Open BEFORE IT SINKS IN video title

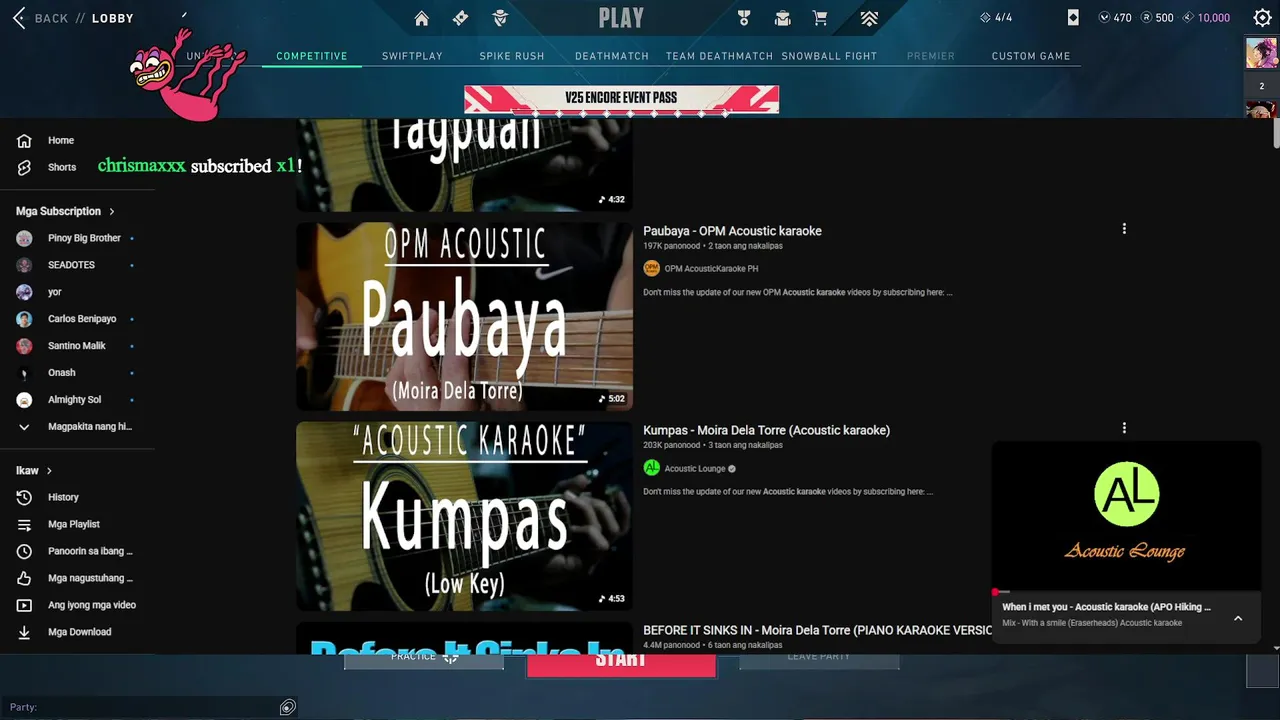(818, 630)
